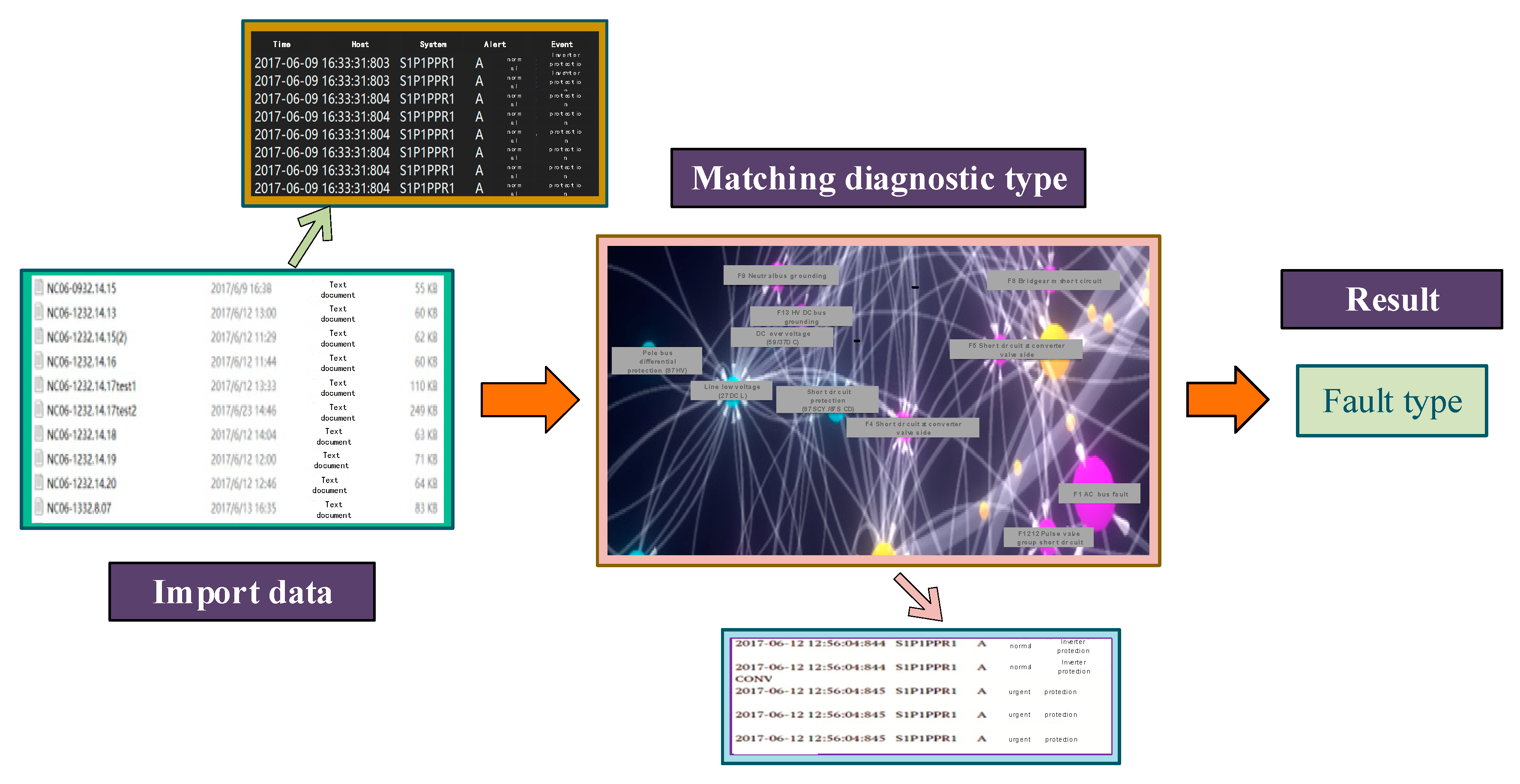Select F9 Neutral bus grounding node label
Image resolution: width=1520 pixels, height=784 pixels.
click(x=781, y=275)
